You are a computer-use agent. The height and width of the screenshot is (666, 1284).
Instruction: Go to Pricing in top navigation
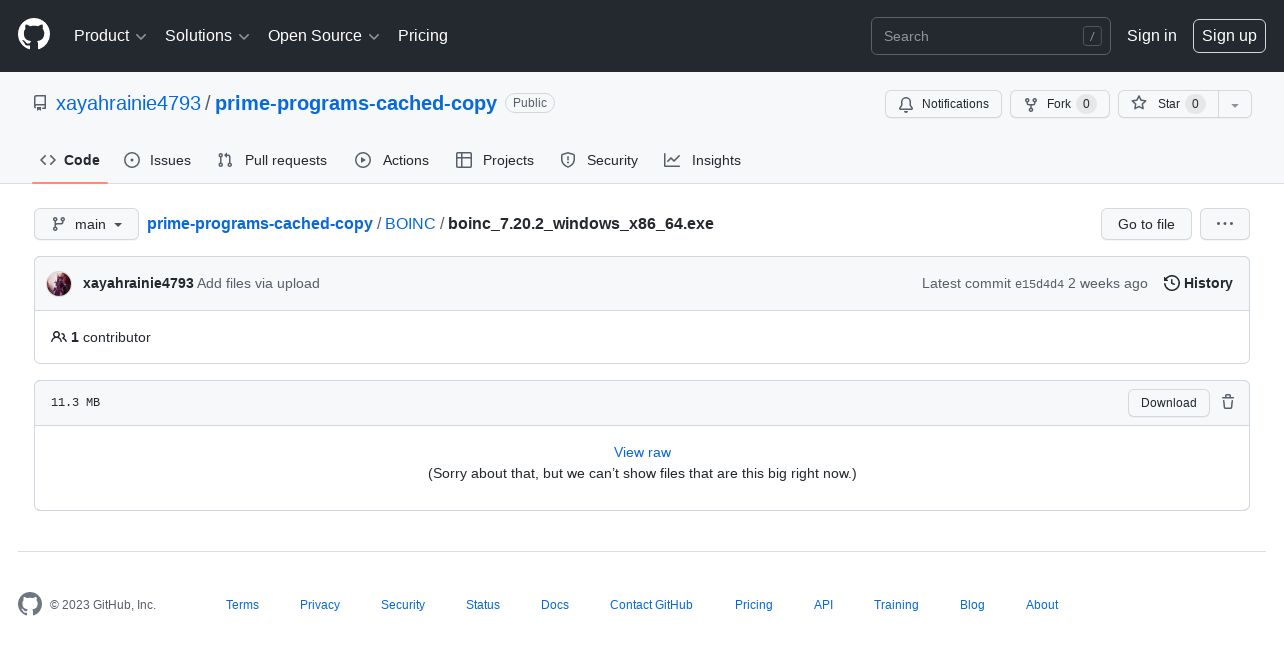[x=423, y=35]
